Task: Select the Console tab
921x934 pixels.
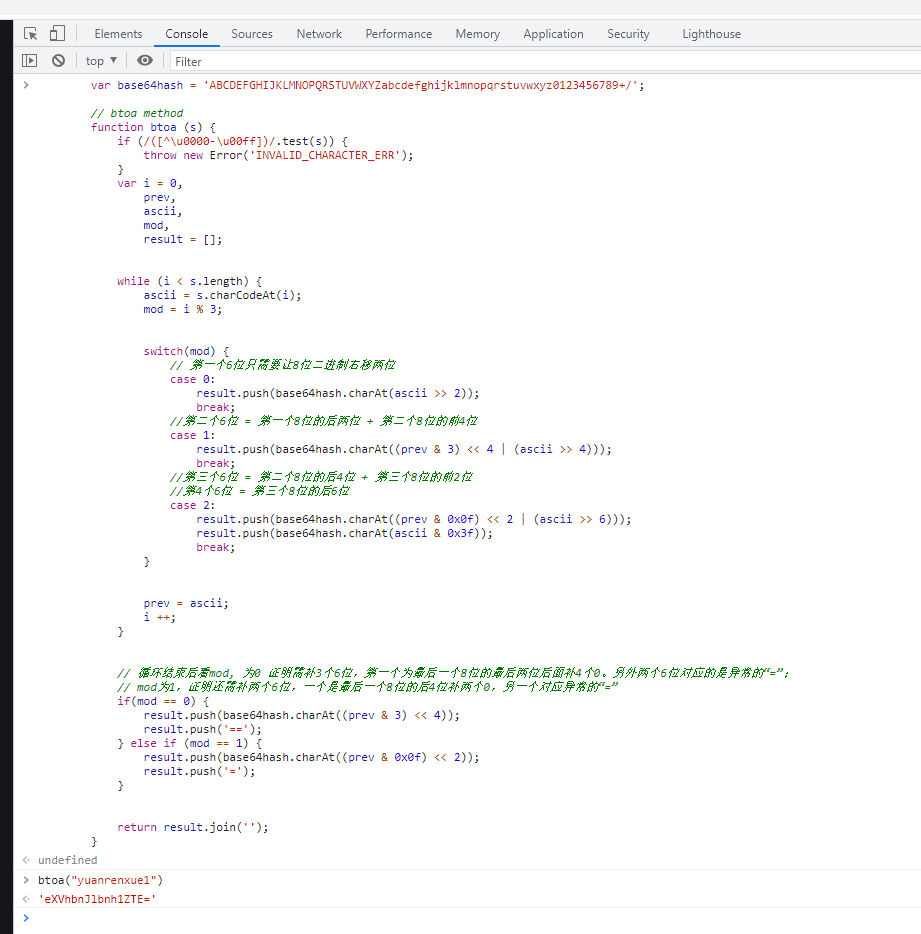Action: 186,34
